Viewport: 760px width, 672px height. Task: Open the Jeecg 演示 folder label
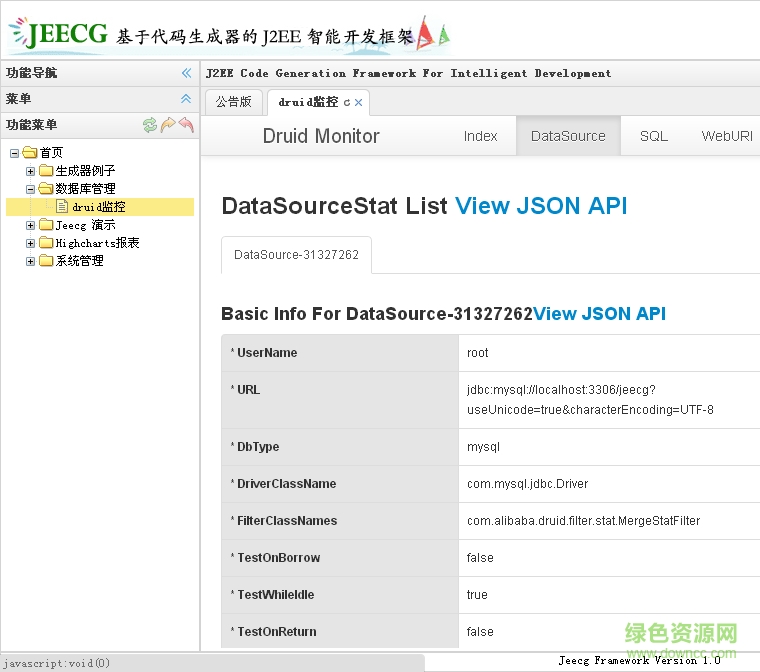(x=85, y=225)
